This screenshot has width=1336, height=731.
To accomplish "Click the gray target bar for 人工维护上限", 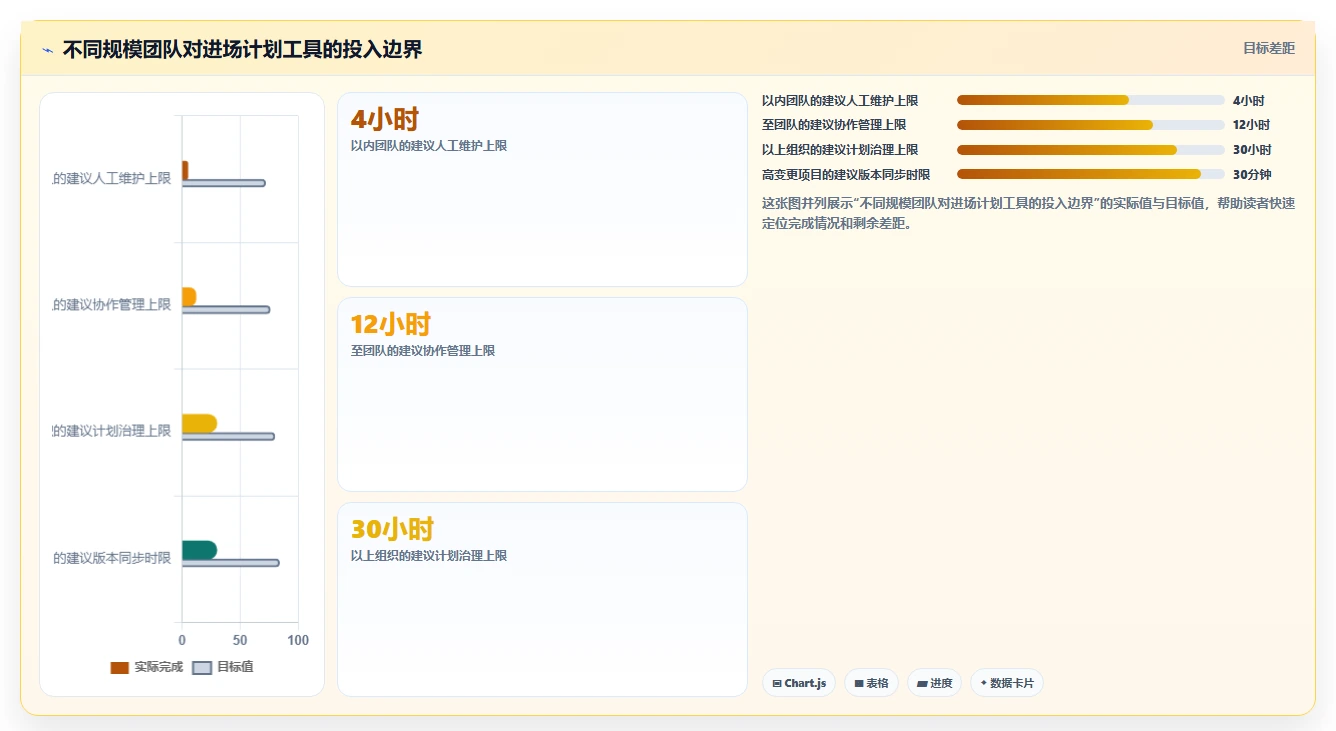I will point(223,183).
